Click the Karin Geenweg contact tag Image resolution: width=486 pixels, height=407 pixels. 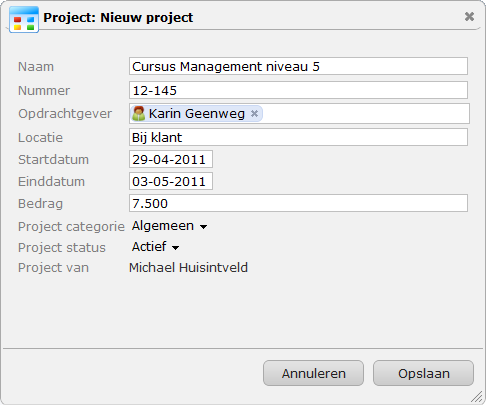click(197, 114)
